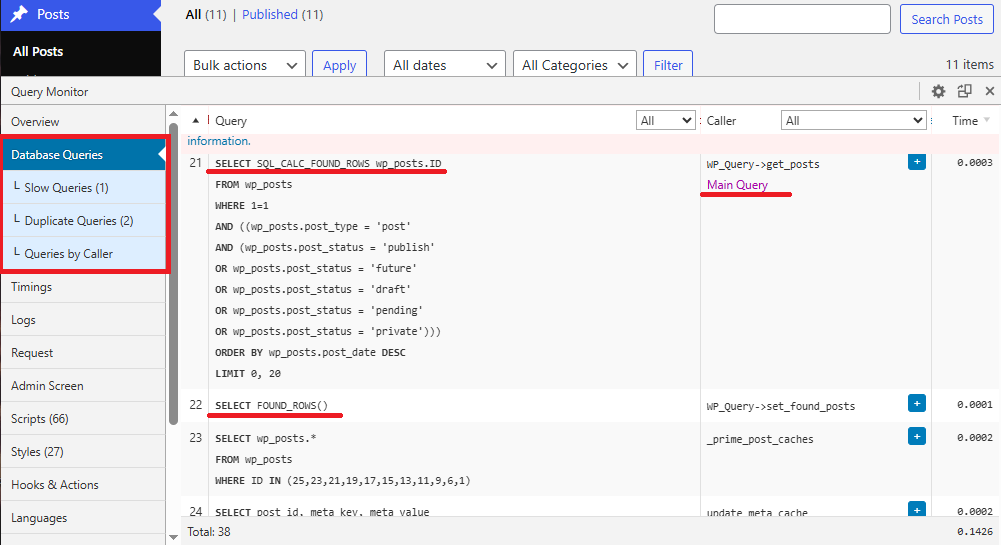Click the Filter button

(x=668, y=65)
